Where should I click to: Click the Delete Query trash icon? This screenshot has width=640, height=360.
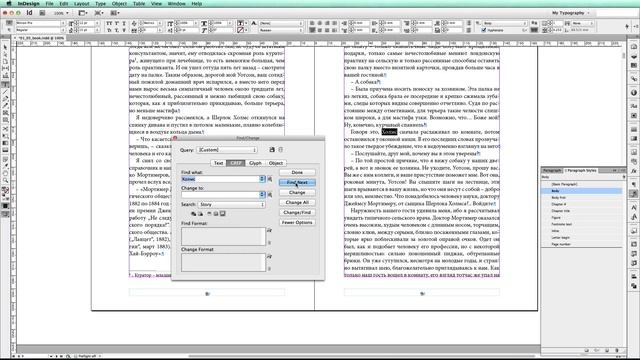point(281,150)
